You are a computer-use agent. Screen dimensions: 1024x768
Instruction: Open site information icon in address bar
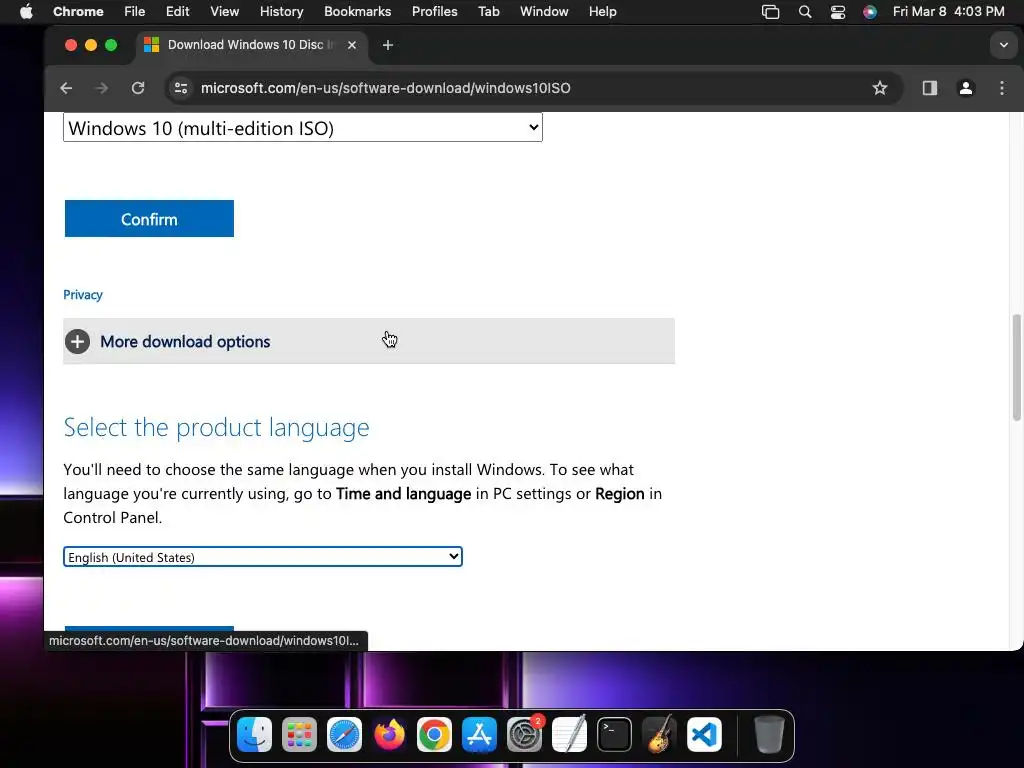(x=181, y=88)
